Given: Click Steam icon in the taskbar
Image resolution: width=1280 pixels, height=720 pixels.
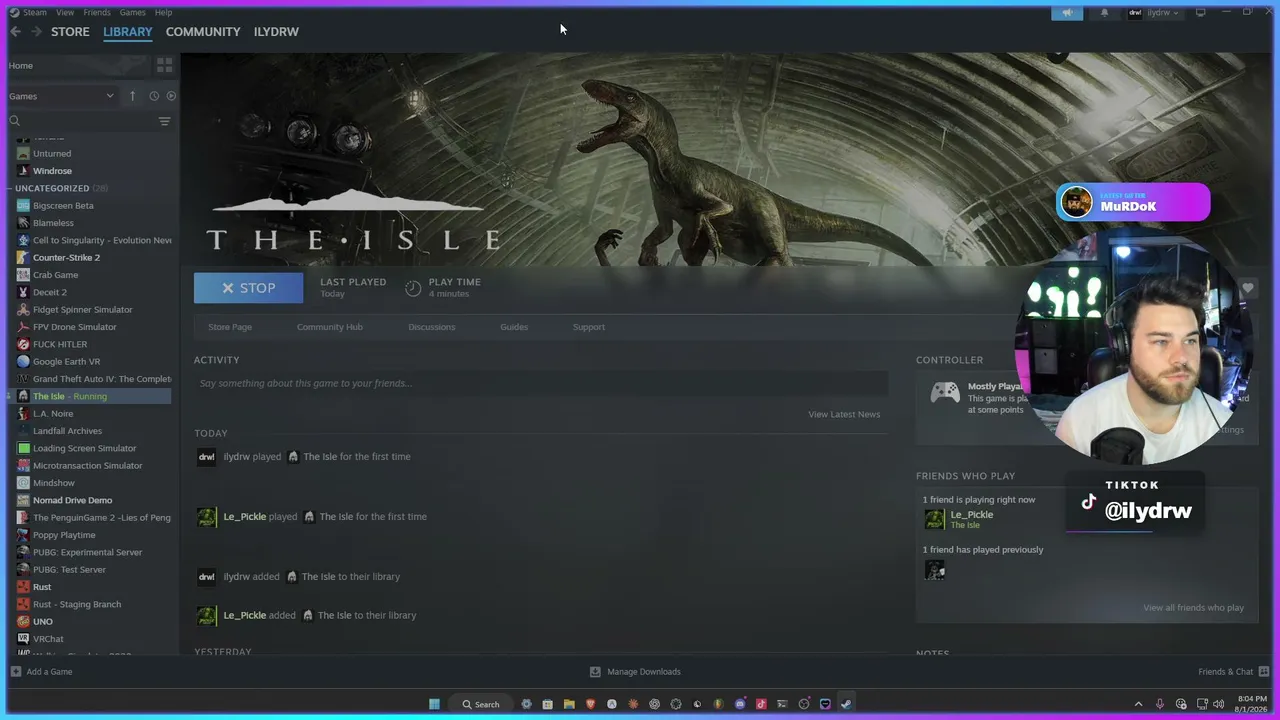Looking at the screenshot, I should 846,704.
